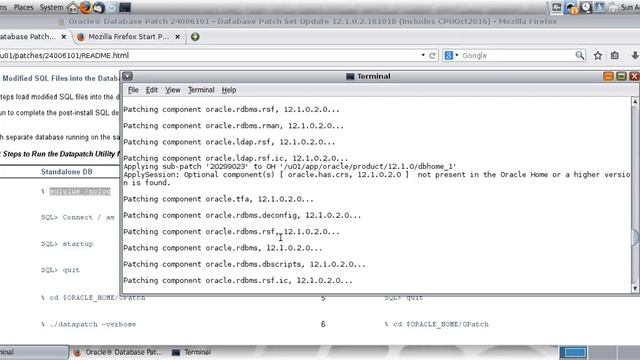Click the 'SQL> Connect / as' line in the README

[78, 218]
